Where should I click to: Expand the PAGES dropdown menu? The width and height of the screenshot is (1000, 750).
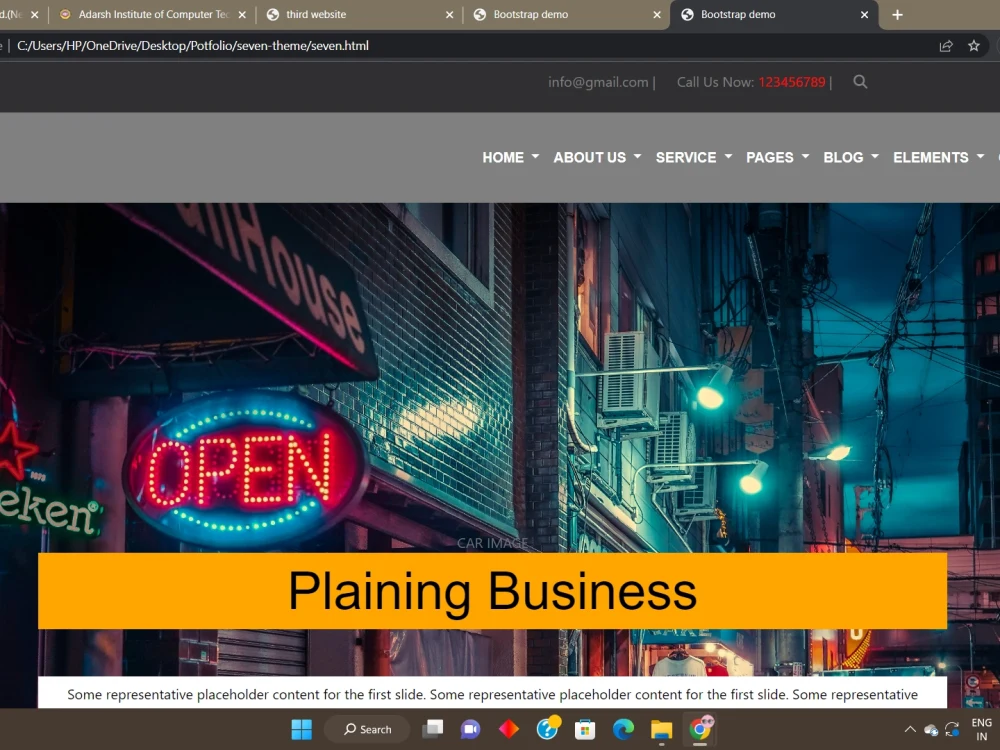click(777, 158)
